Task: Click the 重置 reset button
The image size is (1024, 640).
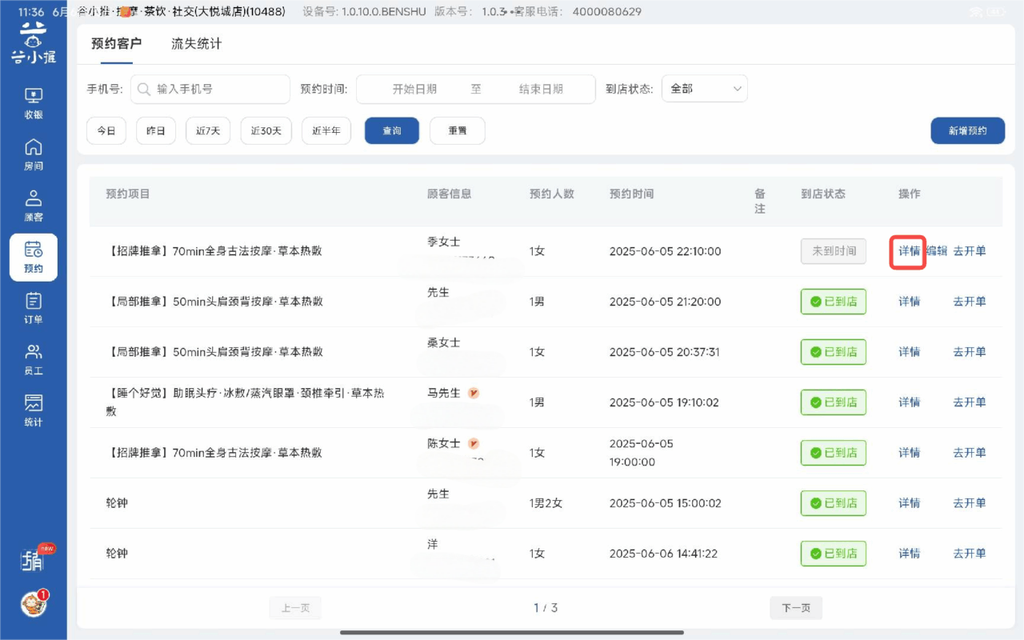Action: pyautogui.click(x=457, y=131)
